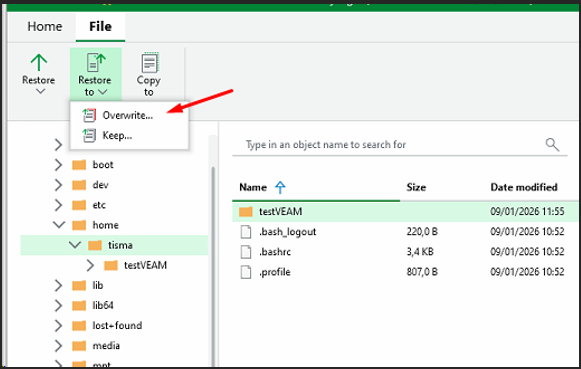This screenshot has height=369, width=581.
Task: Expand the lib64 folder node
Action: [58, 305]
